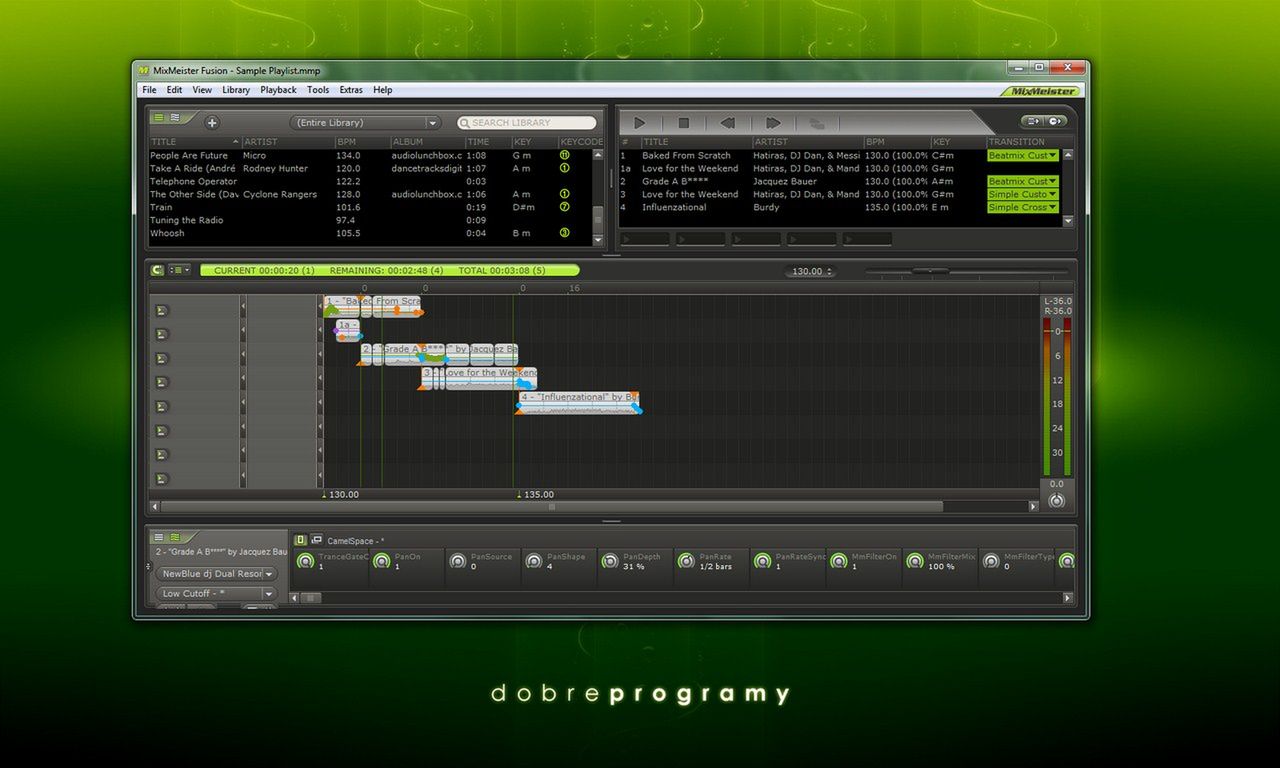
Task: Click the third timeline track header icon
Action: [x=162, y=358]
